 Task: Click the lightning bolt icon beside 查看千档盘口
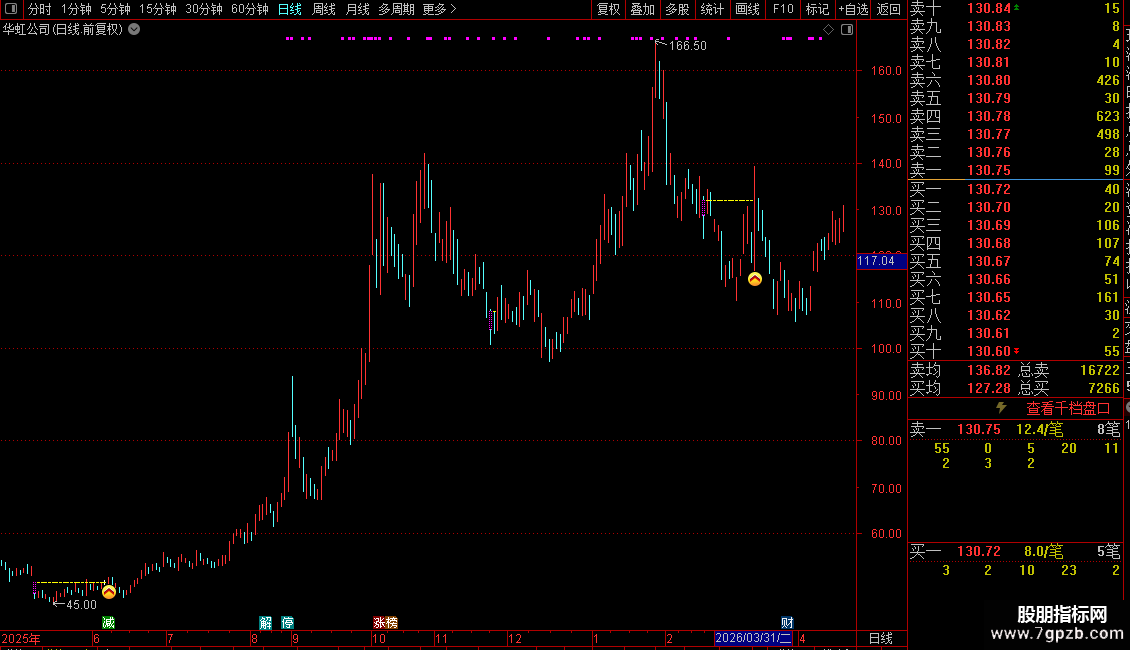click(x=1001, y=408)
